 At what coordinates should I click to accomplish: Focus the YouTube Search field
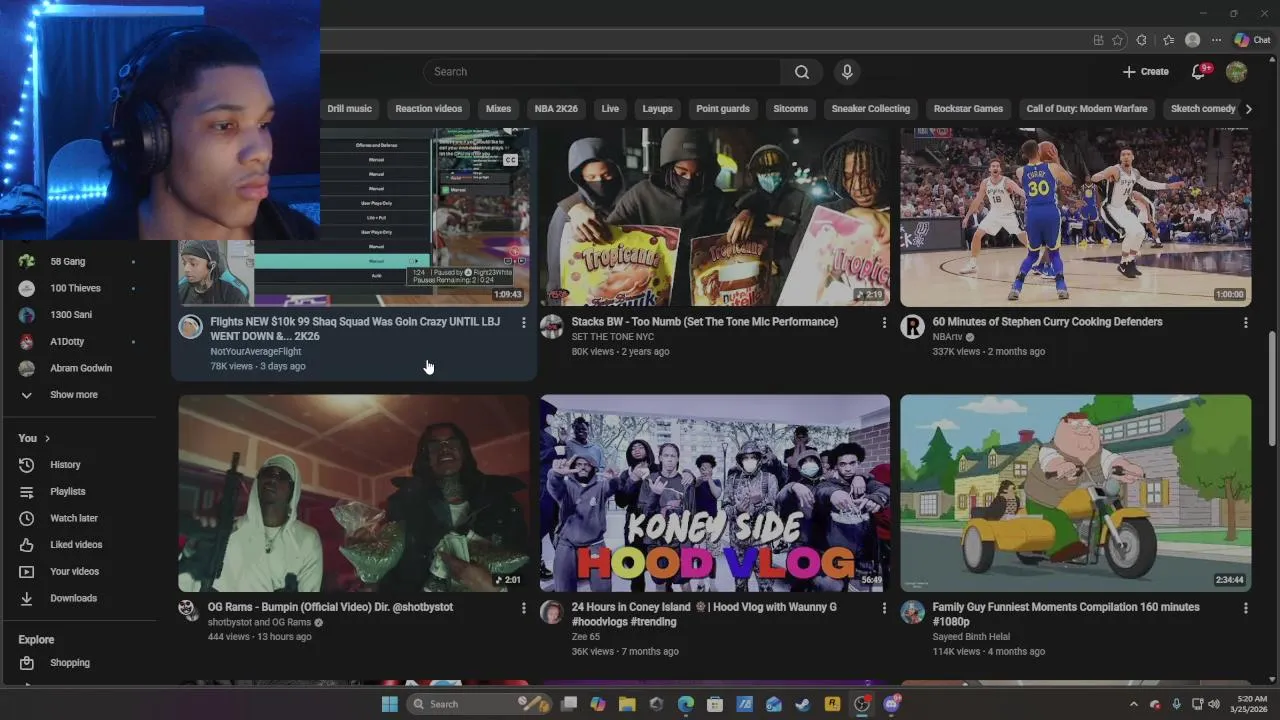coord(602,72)
